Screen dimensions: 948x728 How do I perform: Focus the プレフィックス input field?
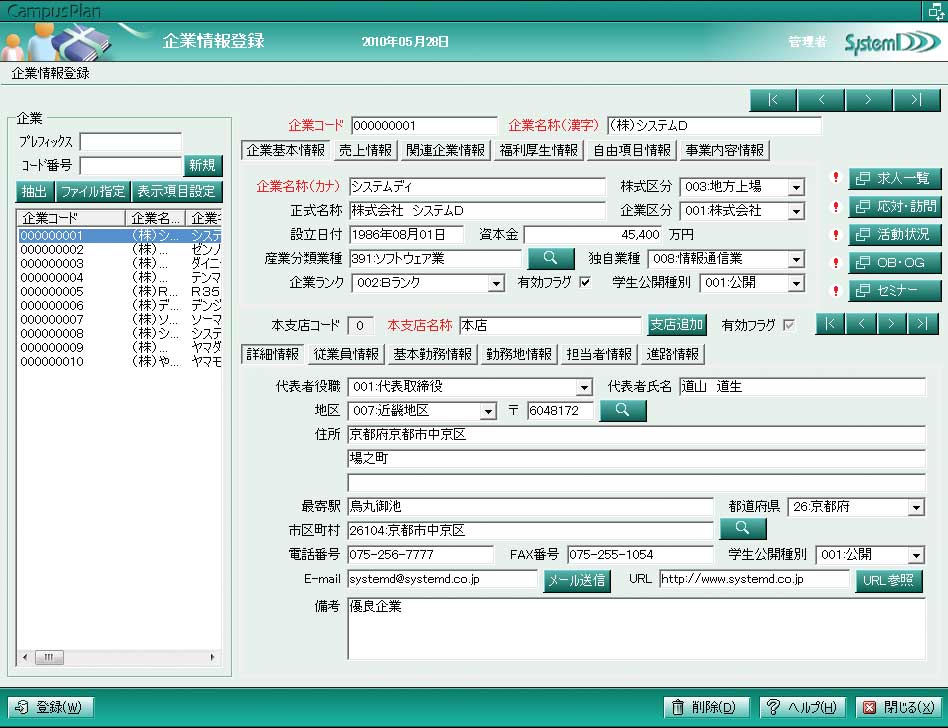point(131,142)
